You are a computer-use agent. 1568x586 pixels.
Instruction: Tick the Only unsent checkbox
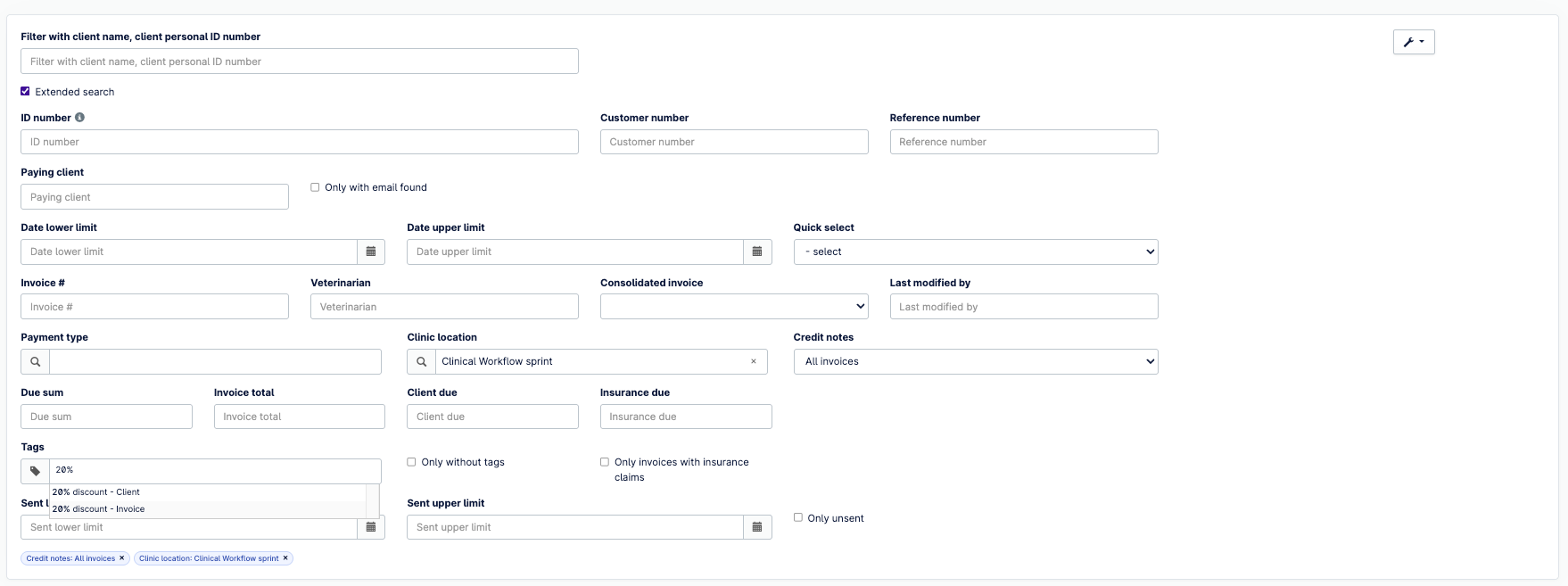click(x=798, y=517)
